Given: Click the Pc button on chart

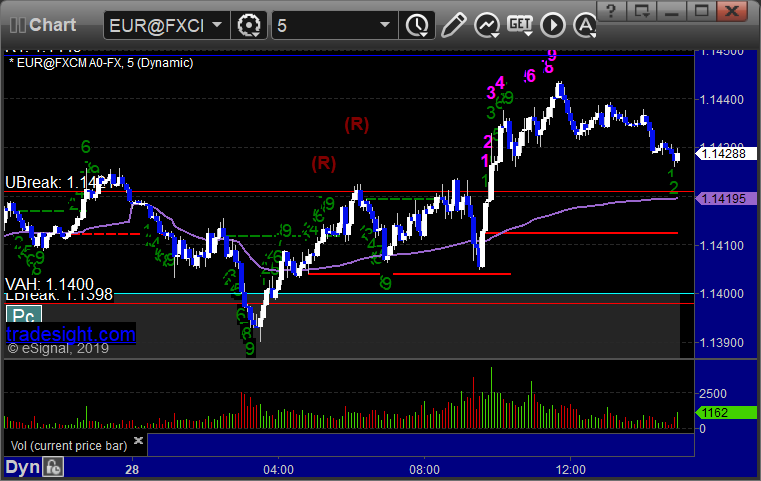Looking at the screenshot, I should click(23, 316).
